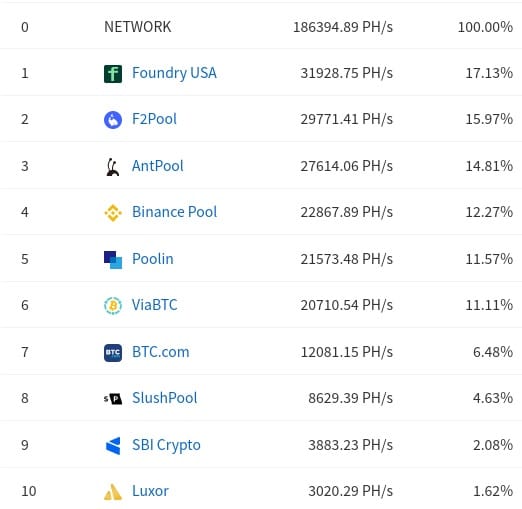Click the SlushPool black logo icon
The height and width of the screenshot is (509, 522).
click(113, 399)
